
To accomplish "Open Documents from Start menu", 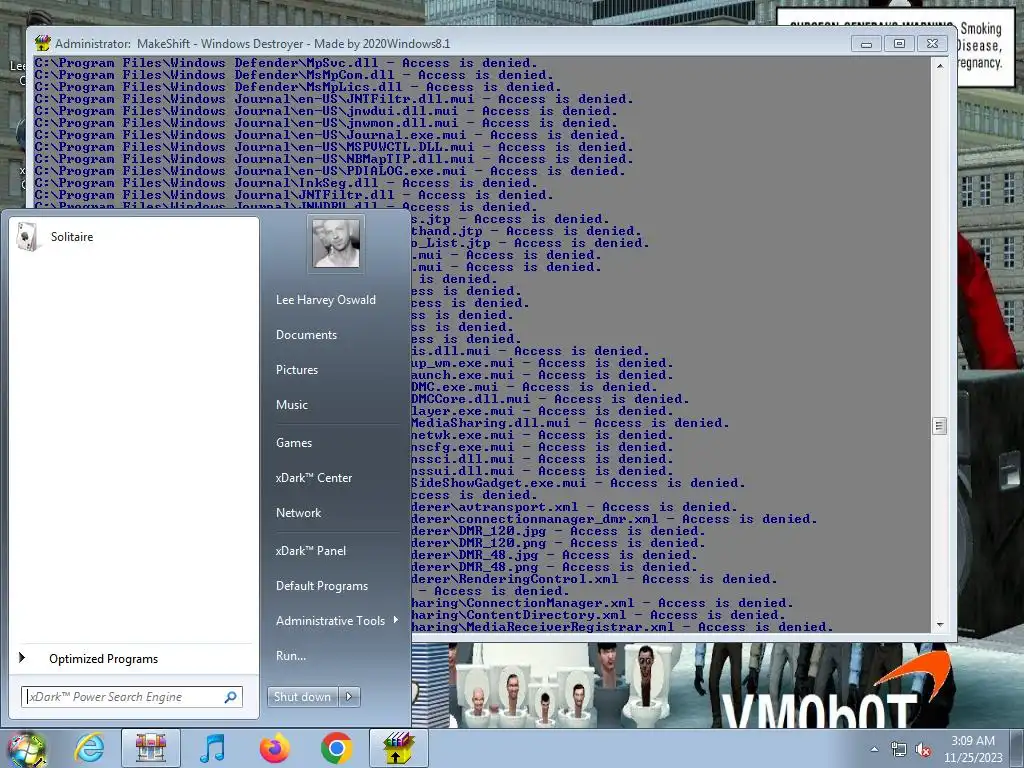I will coord(306,334).
